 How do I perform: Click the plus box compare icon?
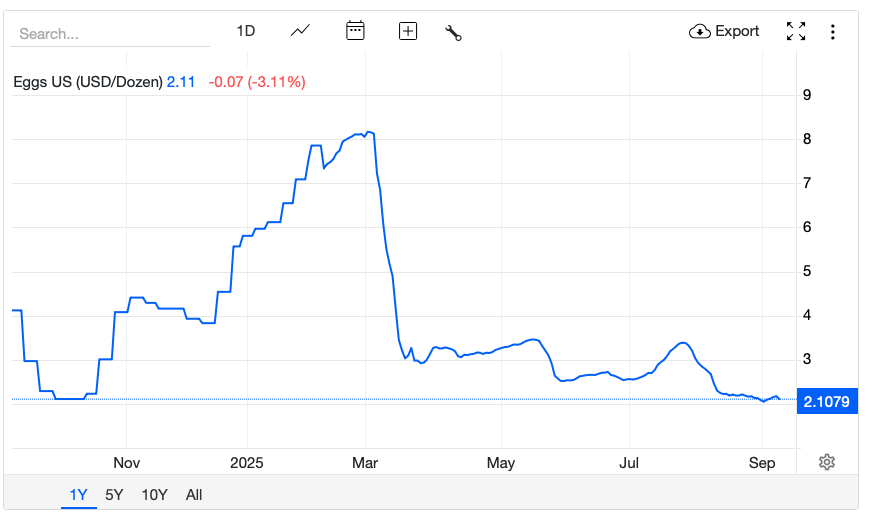408,31
